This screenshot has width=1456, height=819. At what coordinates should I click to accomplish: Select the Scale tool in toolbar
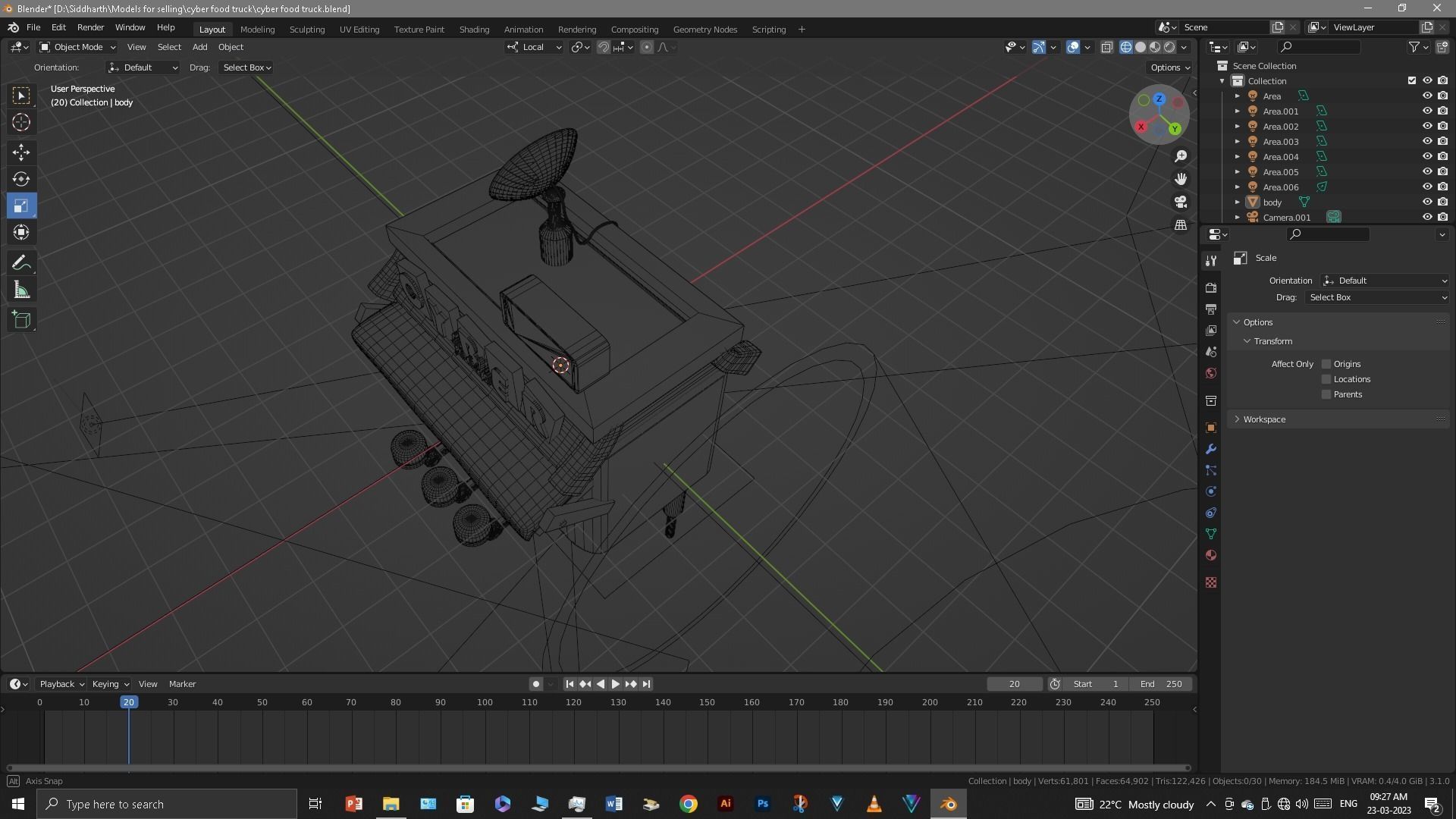pos(21,206)
